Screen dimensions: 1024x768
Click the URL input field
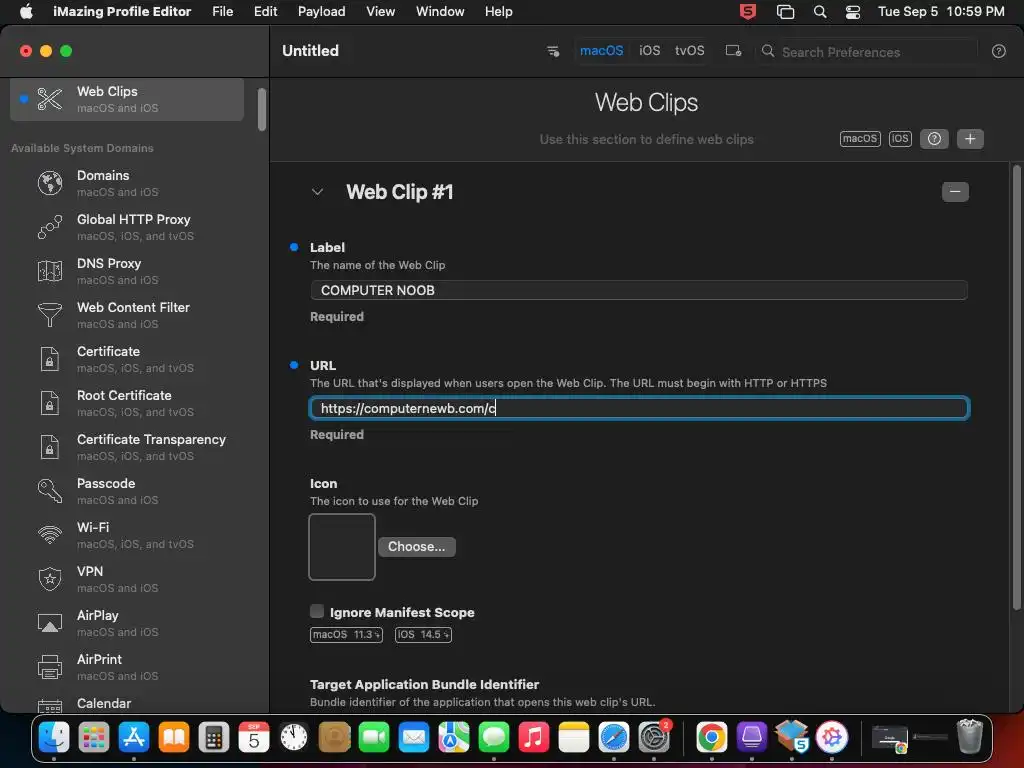pos(639,408)
